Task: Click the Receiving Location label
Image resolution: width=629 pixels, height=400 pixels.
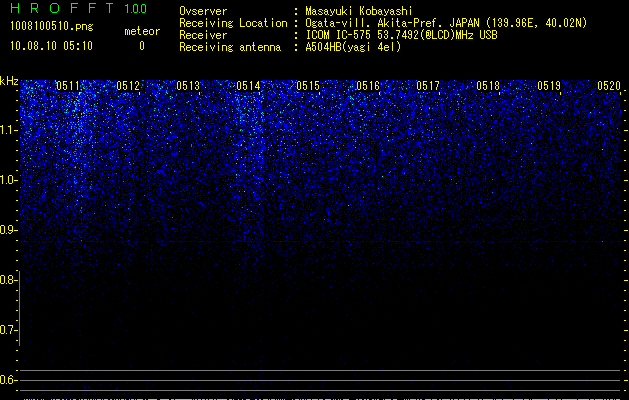Action: 233,23
